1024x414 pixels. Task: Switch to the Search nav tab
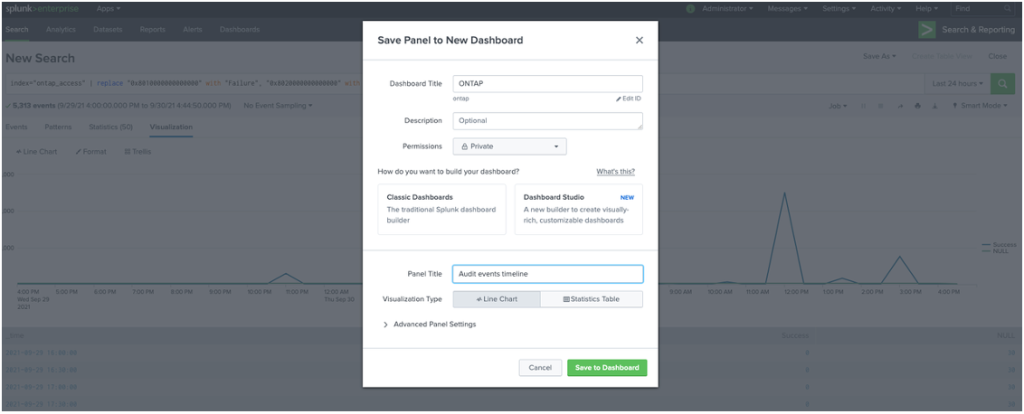tap(17, 30)
